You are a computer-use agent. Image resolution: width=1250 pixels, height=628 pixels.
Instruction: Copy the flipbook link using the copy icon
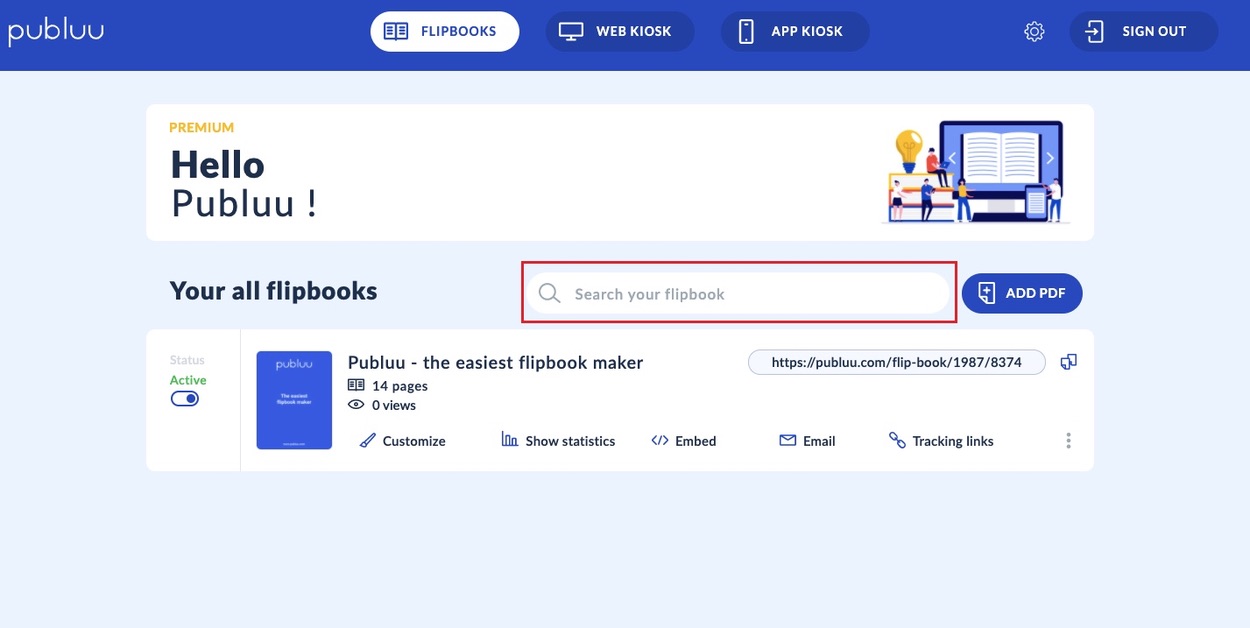[1068, 361]
